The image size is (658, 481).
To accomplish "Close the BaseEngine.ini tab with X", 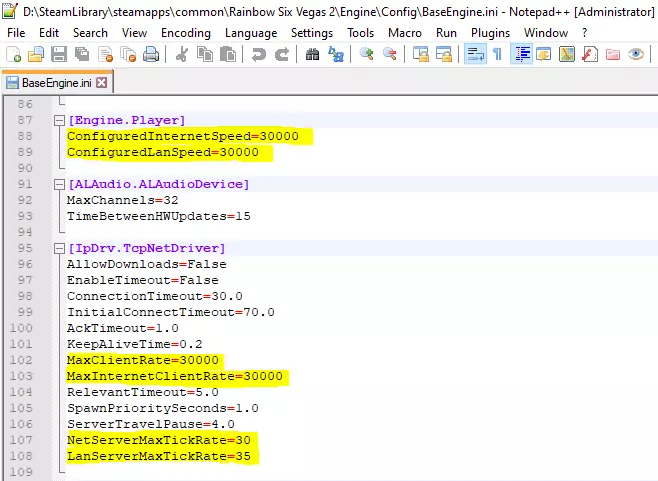I will pyautogui.click(x=102, y=83).
